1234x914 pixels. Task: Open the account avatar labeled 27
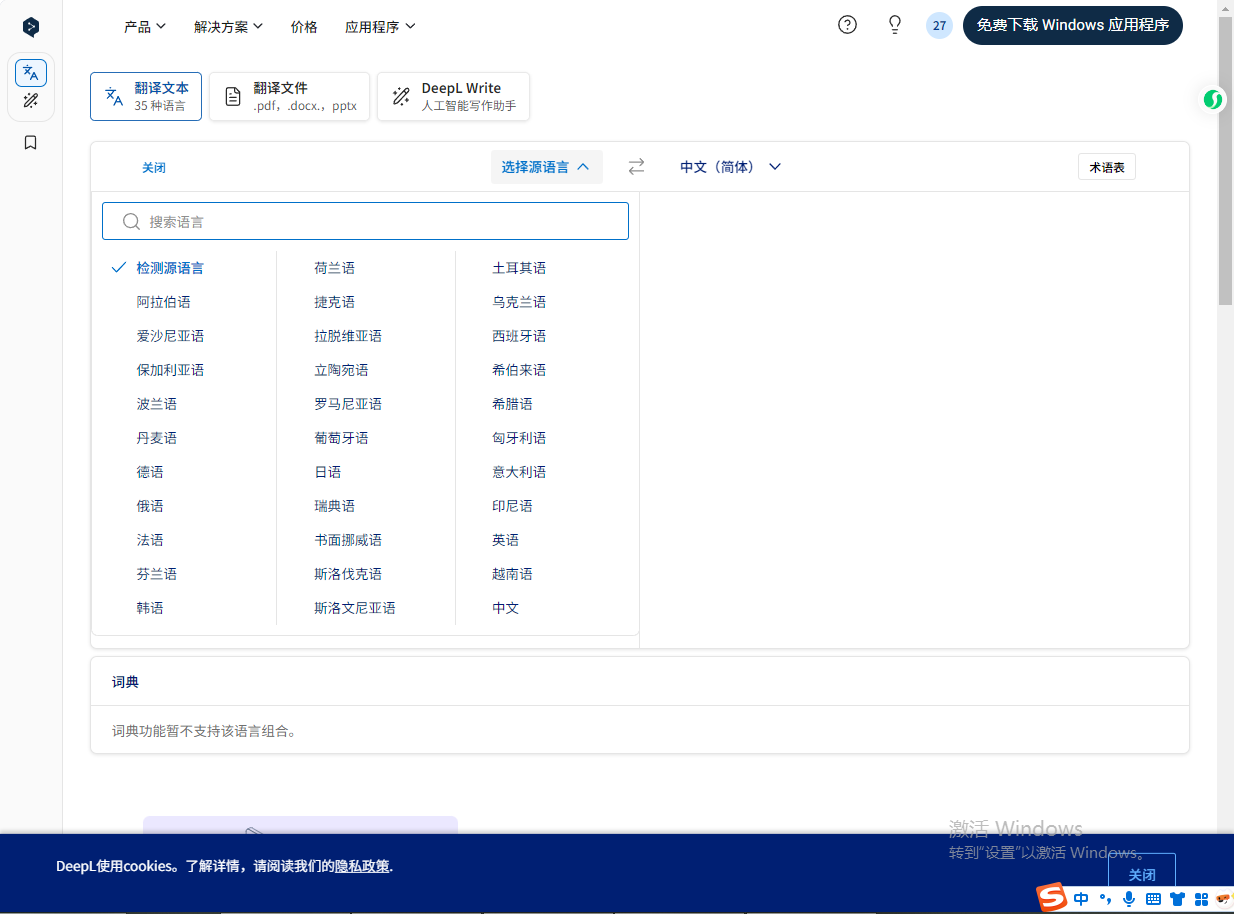click(x=939, y=26)
